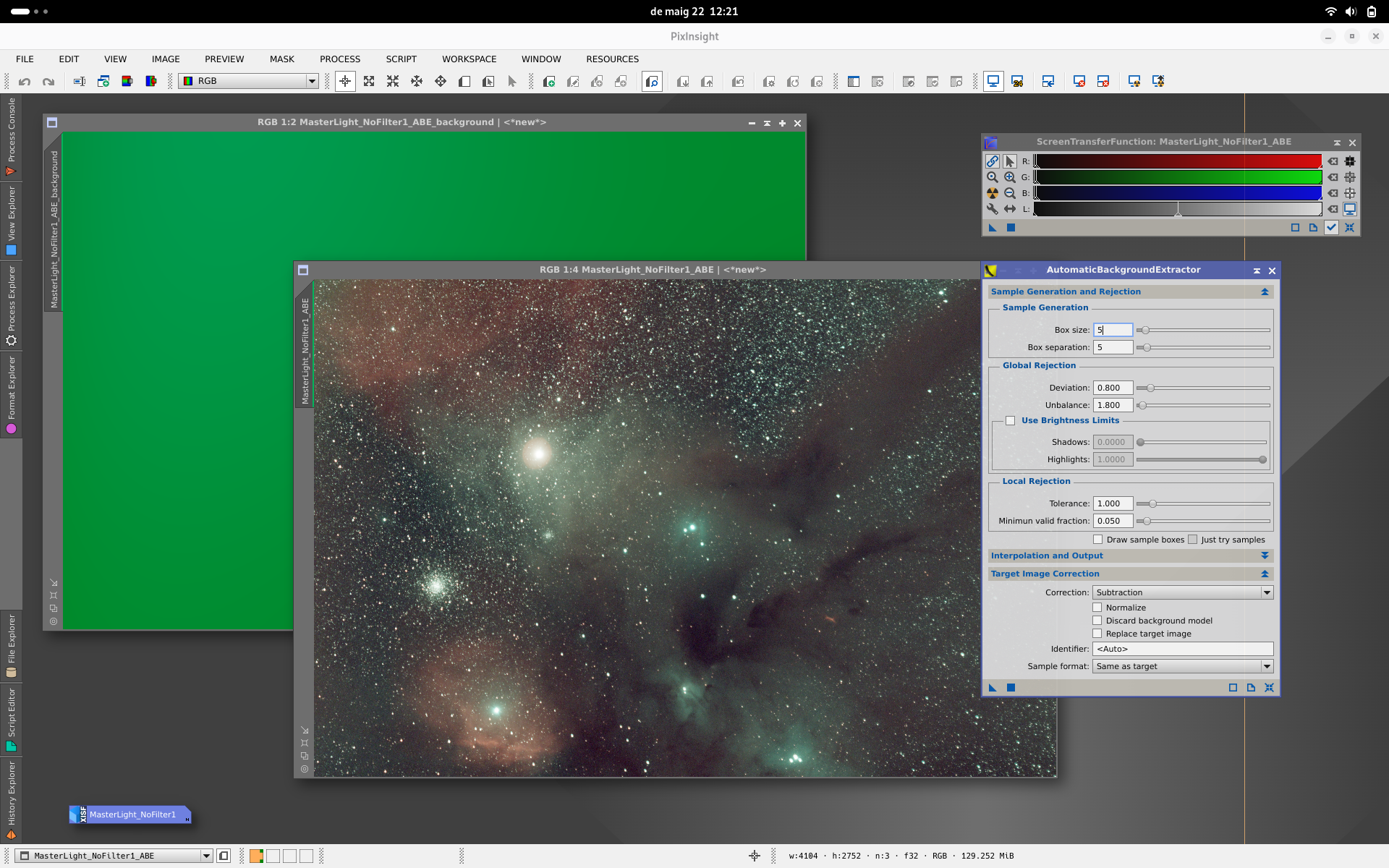Click black point readout icon in STF

coord(1350,161)
